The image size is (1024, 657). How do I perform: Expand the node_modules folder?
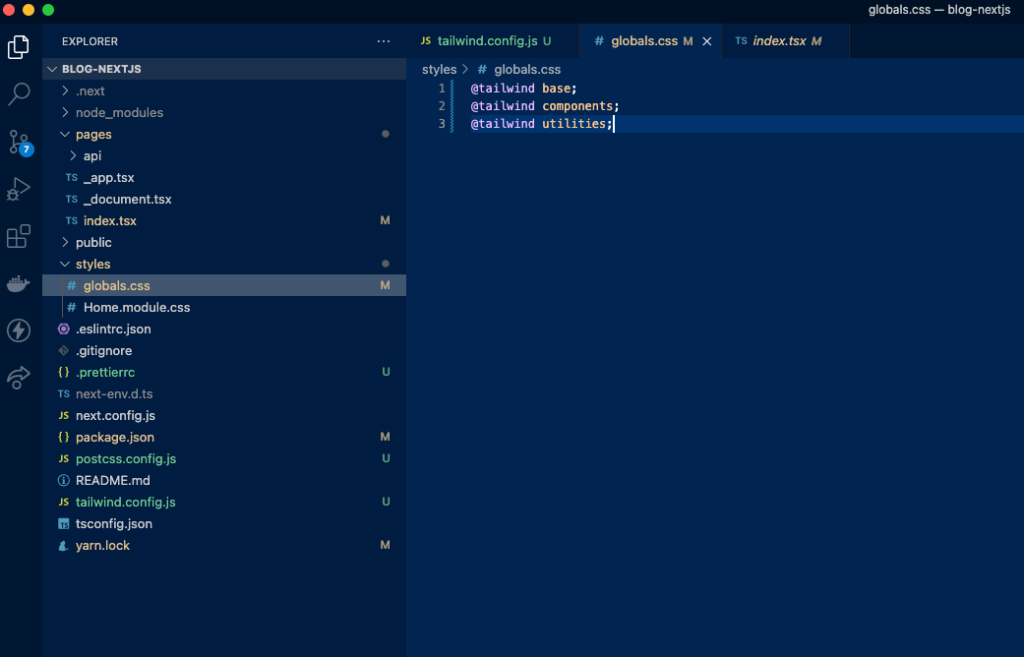point(118,113)
